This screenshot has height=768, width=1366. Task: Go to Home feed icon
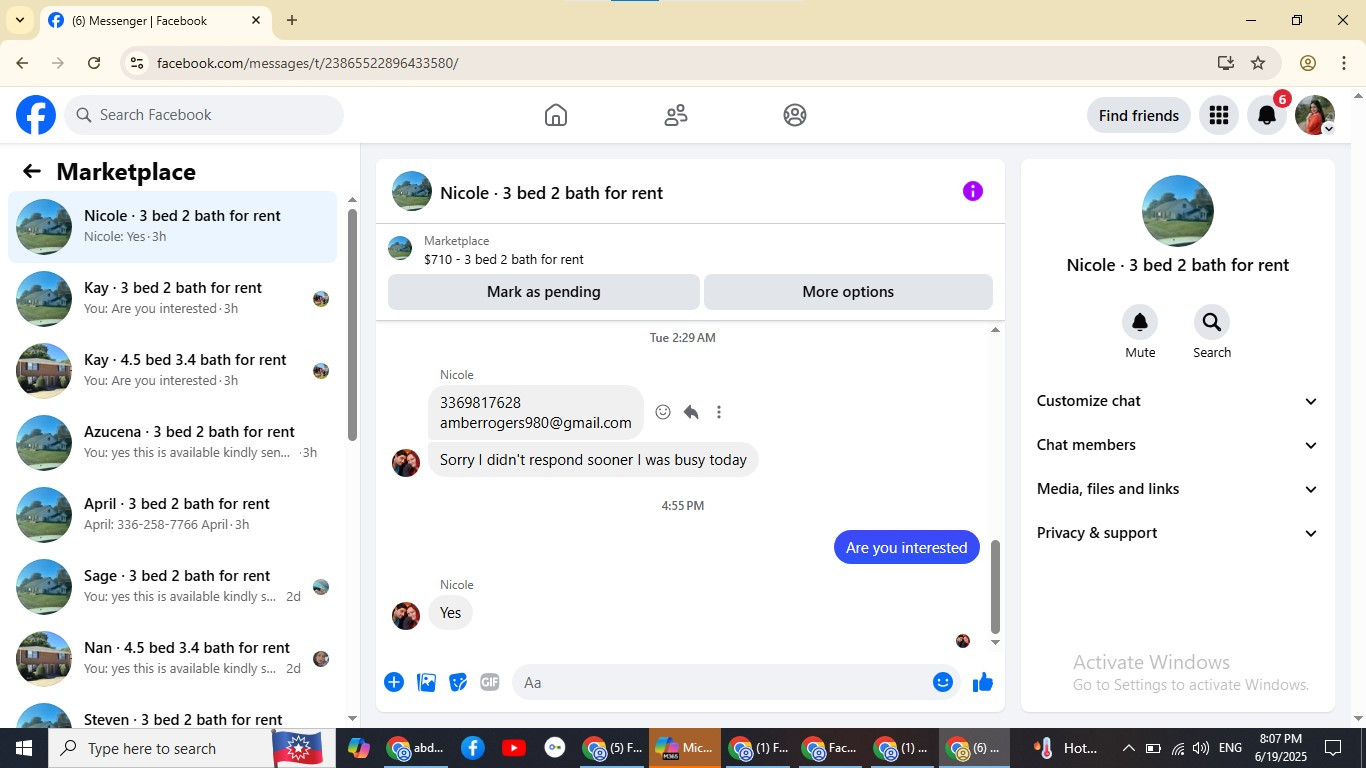[556, 115]
